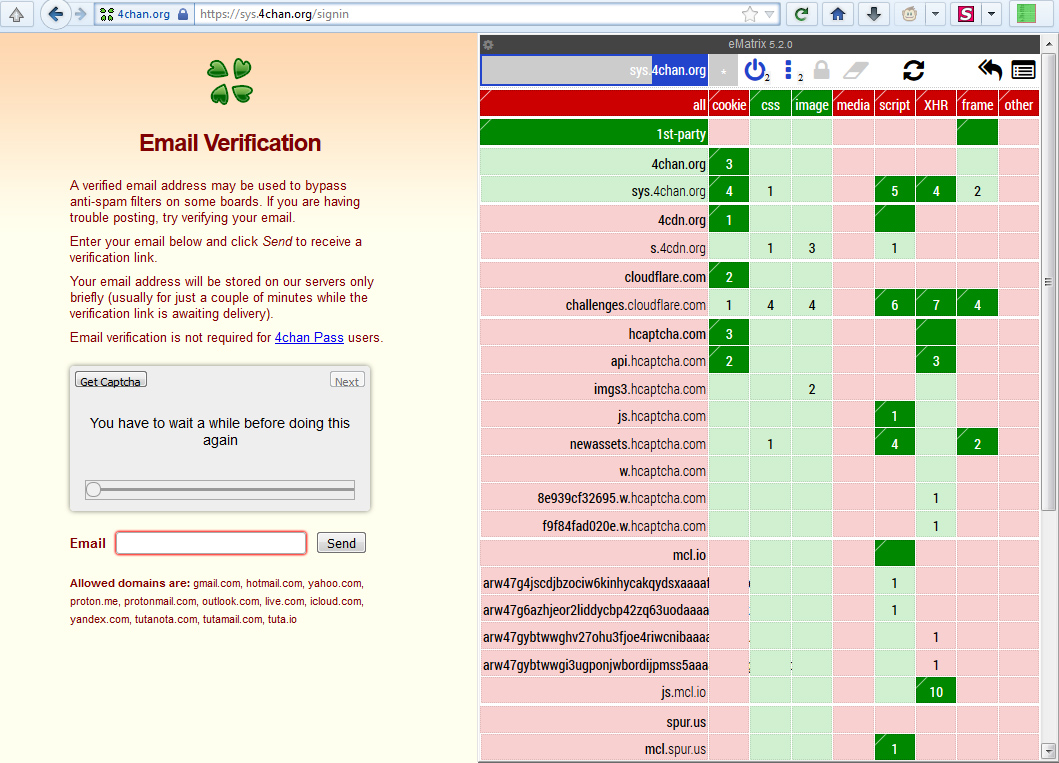Toggle the api.hcaptcha.com domain row
The image size is (1059, 763).
tap(594, 361)
